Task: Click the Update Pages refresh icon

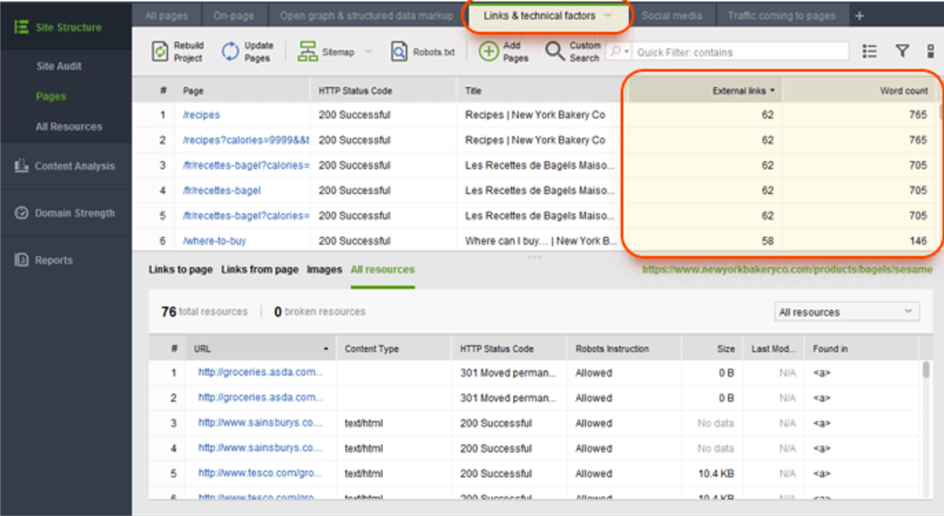Action: pos(230,52)
